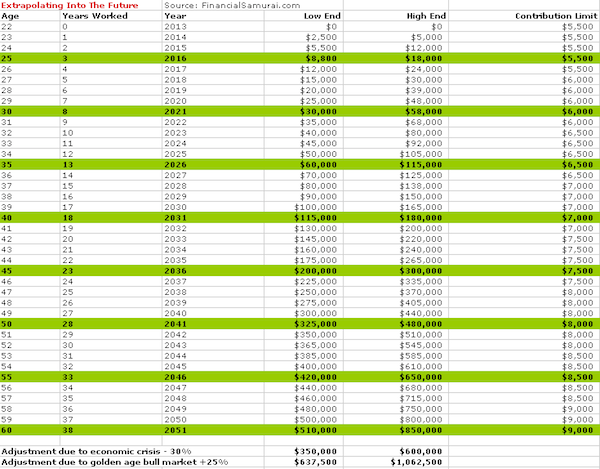Click the 'Extrapolating Into The Future' title cell
The image size is (600, 469).
click(70, 5)
